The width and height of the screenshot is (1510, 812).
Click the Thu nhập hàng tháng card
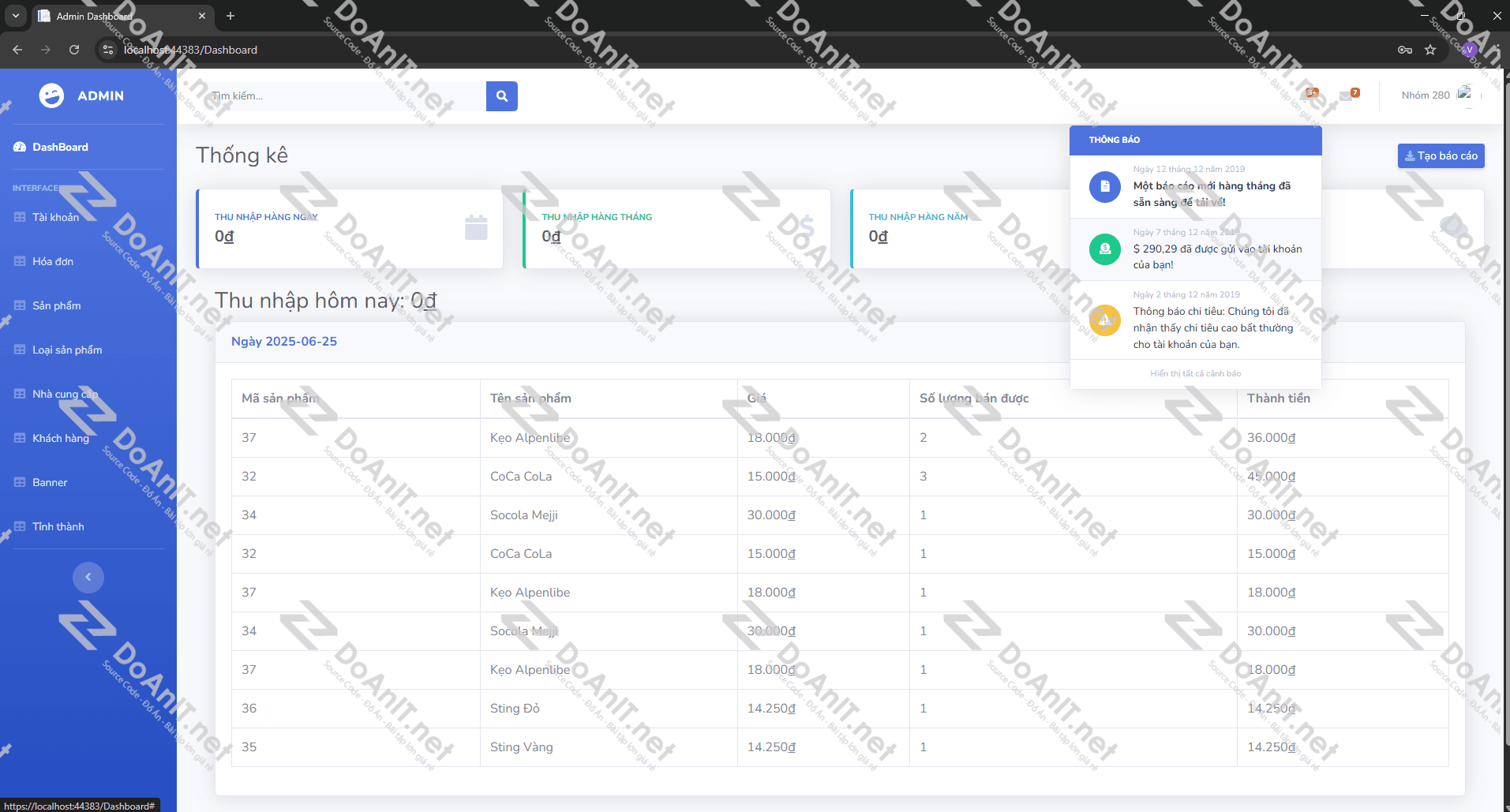tap(676, 229)
